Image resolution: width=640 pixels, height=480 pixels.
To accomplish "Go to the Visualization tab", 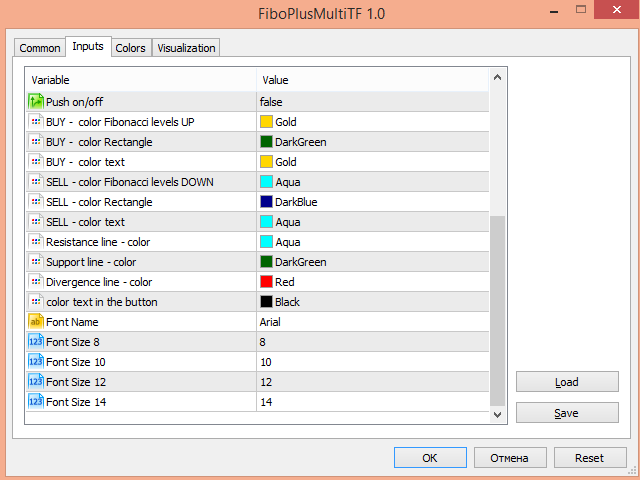I will 186,48.
